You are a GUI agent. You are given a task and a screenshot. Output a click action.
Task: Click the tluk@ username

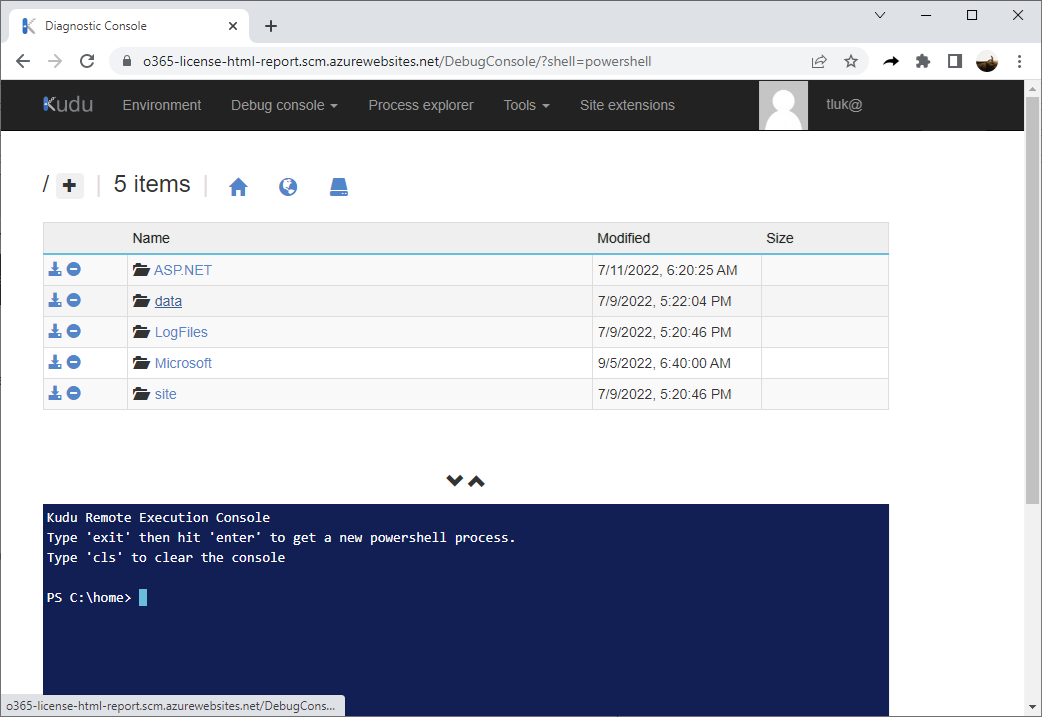tap(844, 104)
